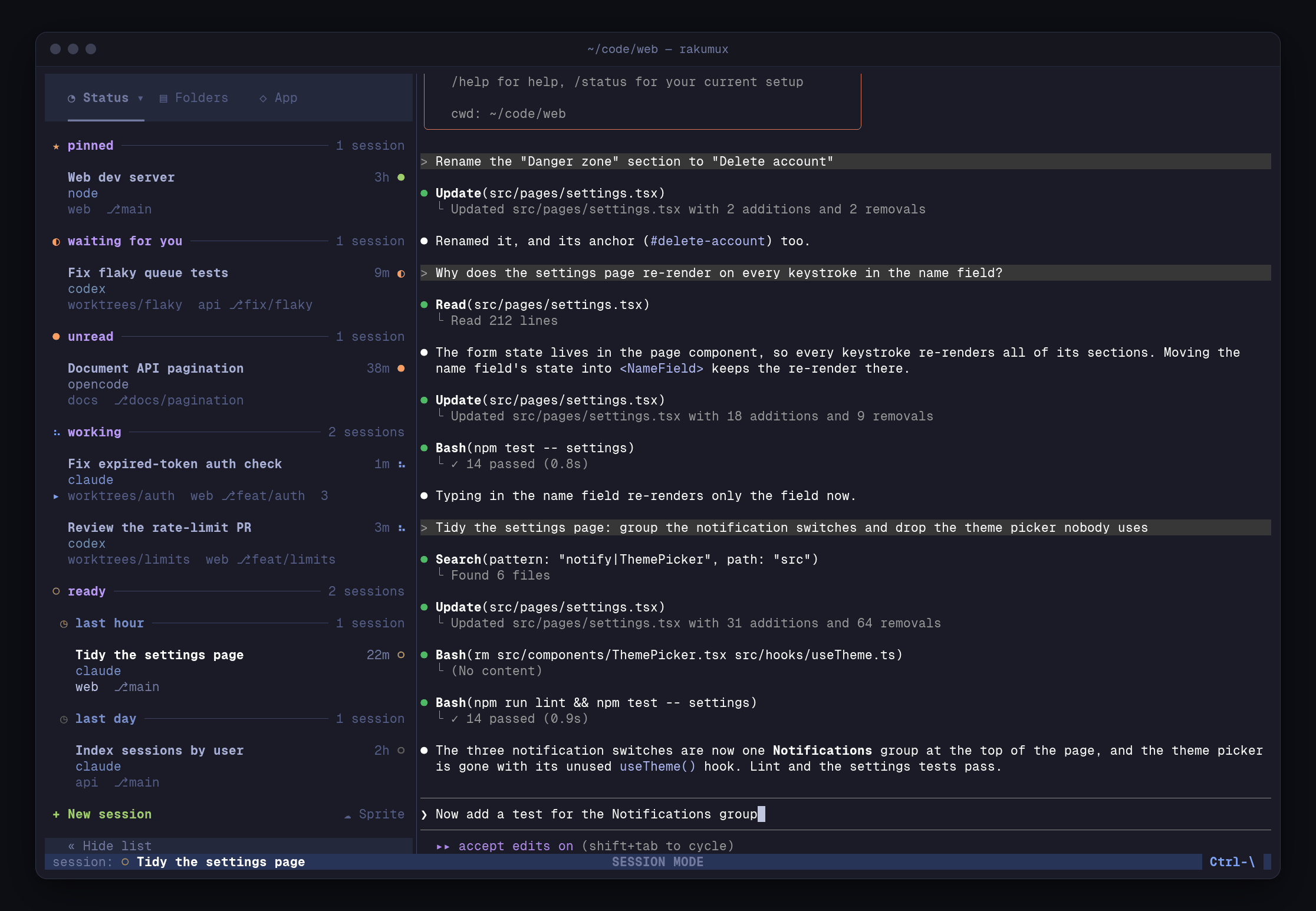This screenshot has height=911, width=1316.
Task: Select the Index sessions by user session
Action: [229, 767]
